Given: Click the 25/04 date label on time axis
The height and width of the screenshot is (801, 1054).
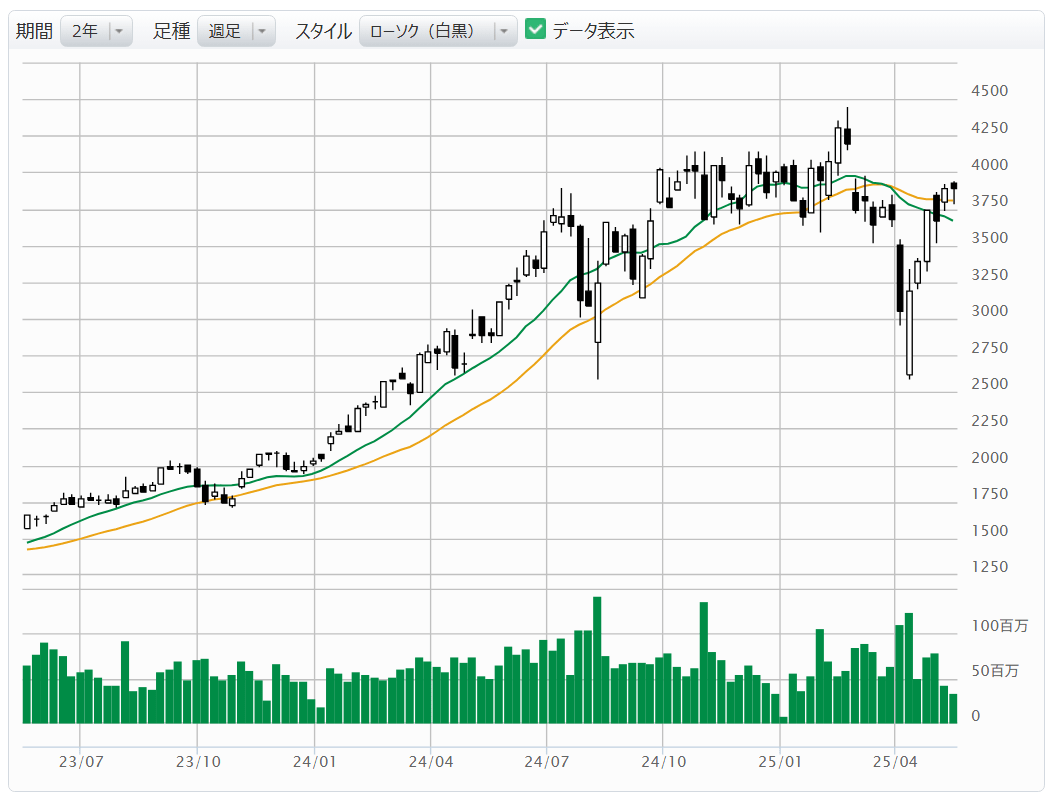Looking at the screenshot, I should (896, 762).
